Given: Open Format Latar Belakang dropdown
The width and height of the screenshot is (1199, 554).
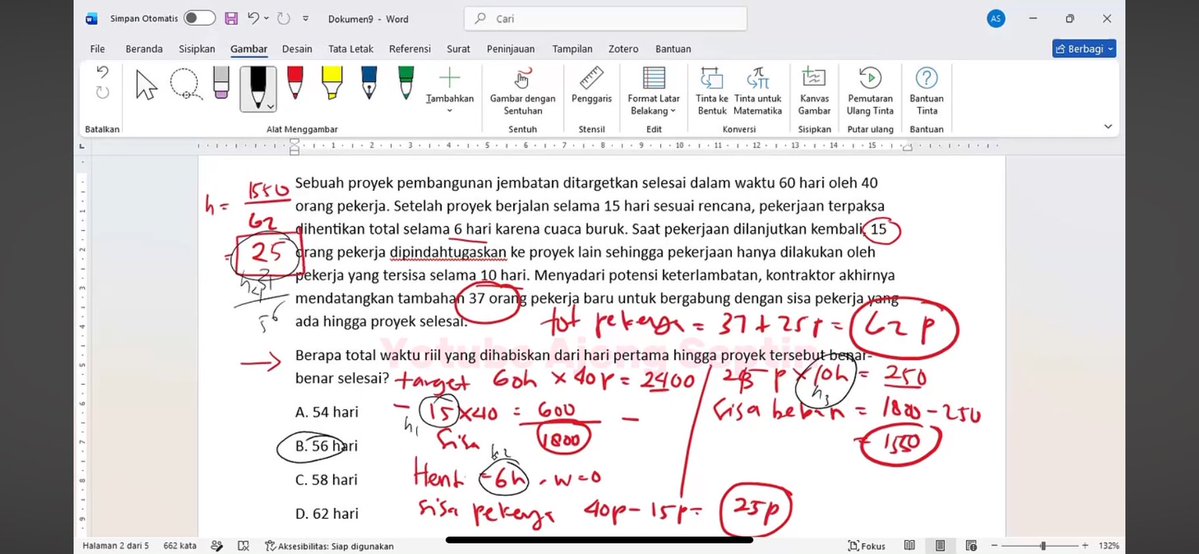Looking at the screenshot, I should pyautogui.click(x=654, y=90).
